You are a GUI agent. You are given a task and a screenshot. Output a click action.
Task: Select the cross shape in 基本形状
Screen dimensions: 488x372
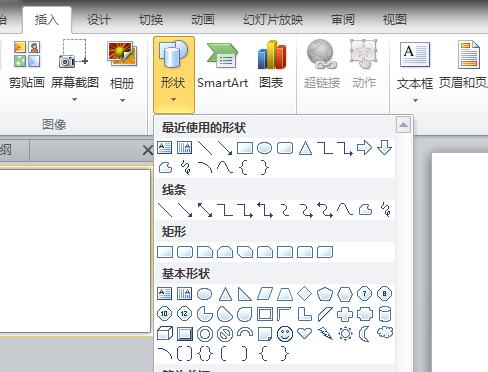(x=345, y=314)
